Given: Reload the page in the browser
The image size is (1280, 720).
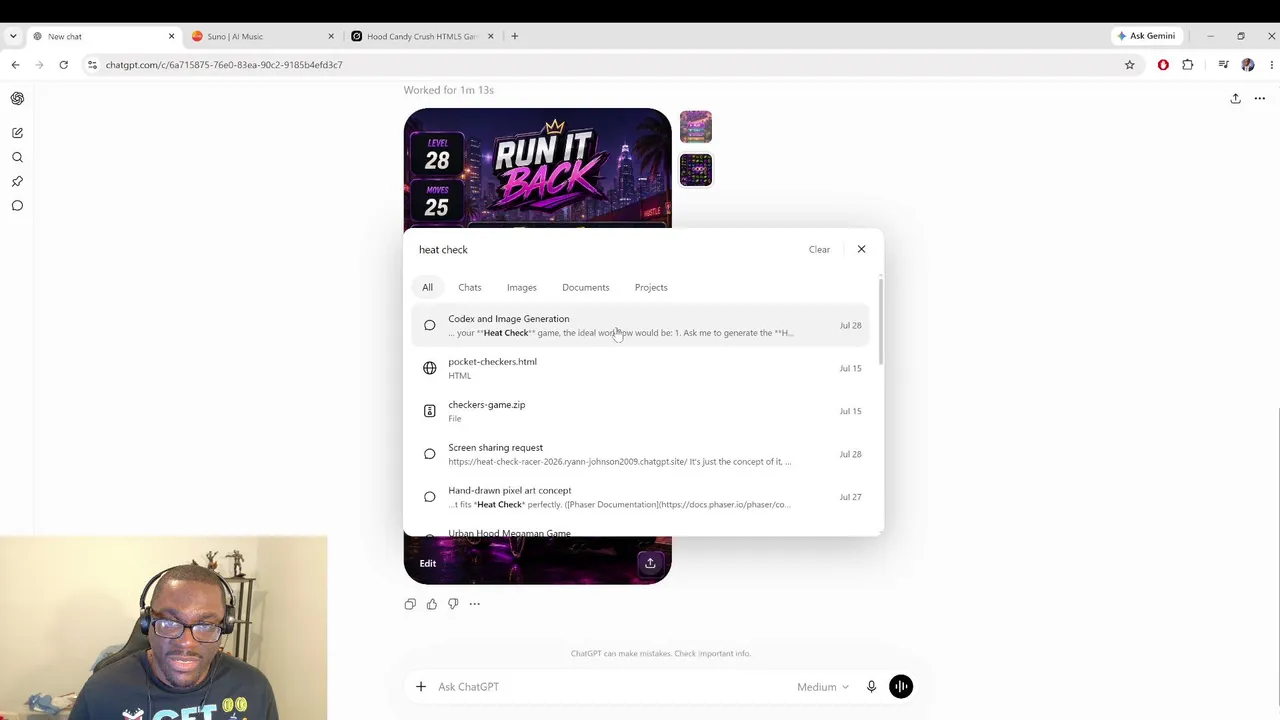Looking at the screenshot, I should (63, 65).
